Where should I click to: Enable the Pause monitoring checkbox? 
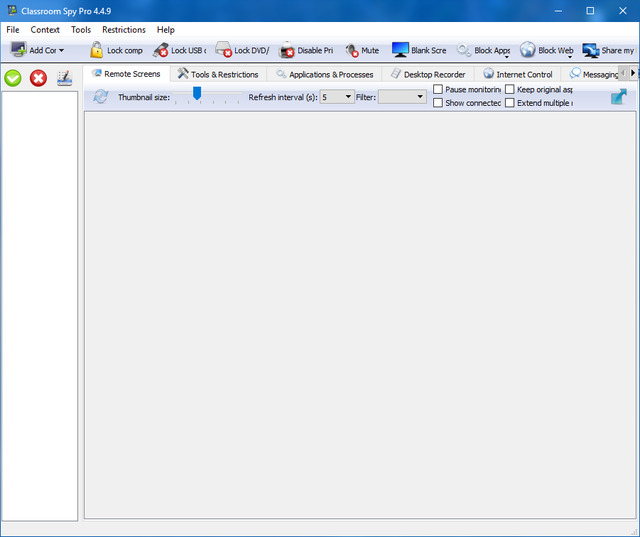(x=438, y=90)
